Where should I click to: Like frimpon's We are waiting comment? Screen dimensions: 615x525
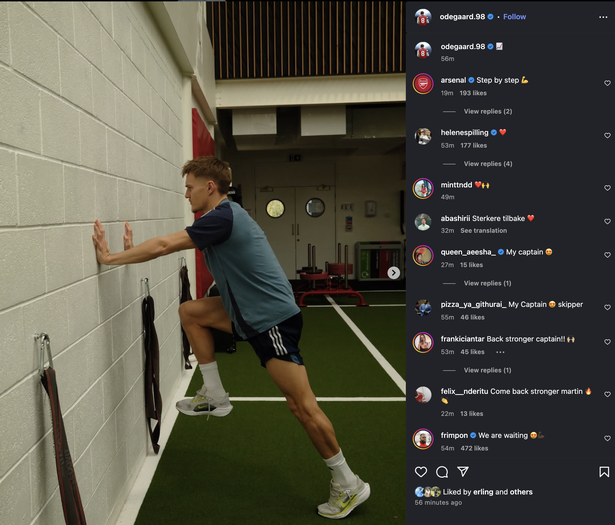pyautogui.click(x=607, y=438)
